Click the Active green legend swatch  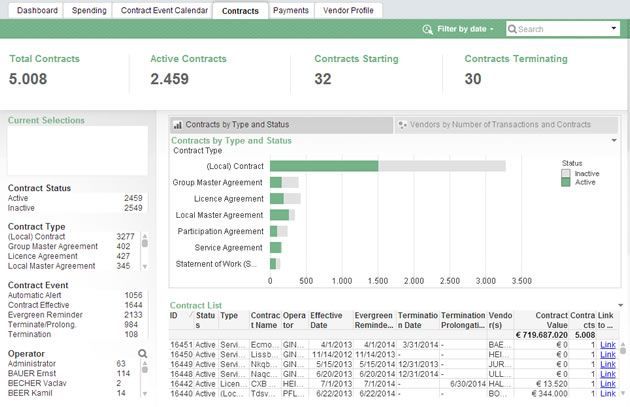coord(566,182)
